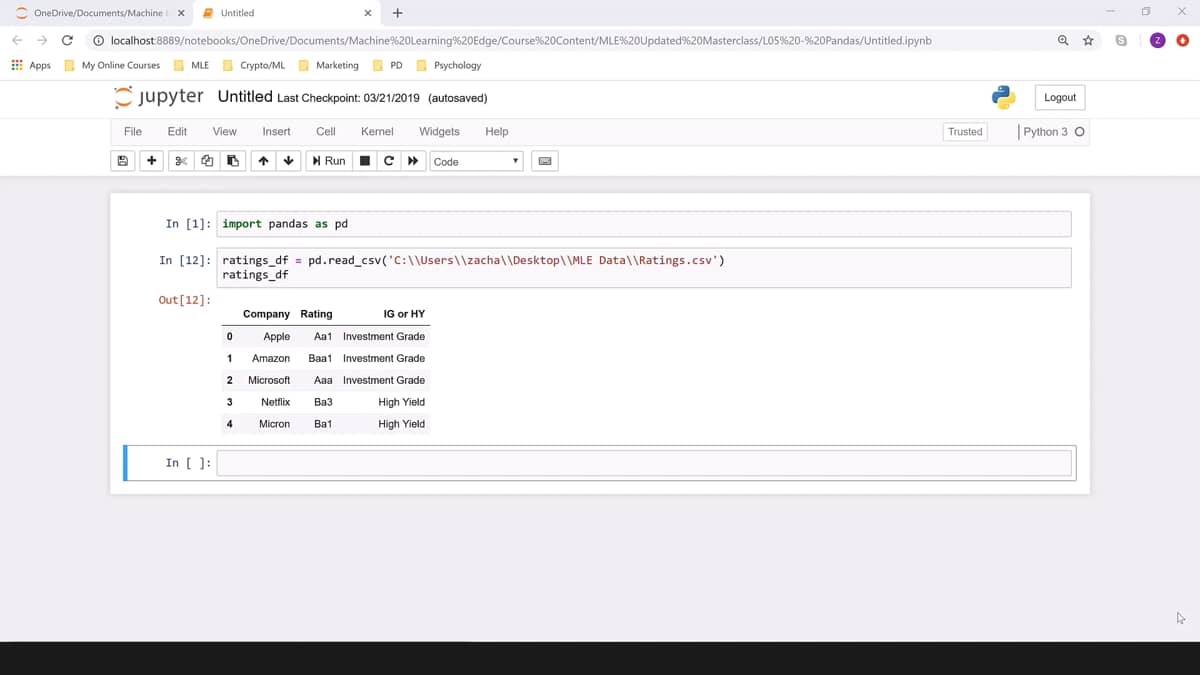Click the Logout button
Viewport: 1200px width, 675px height.
click(x=1060, y=97)
